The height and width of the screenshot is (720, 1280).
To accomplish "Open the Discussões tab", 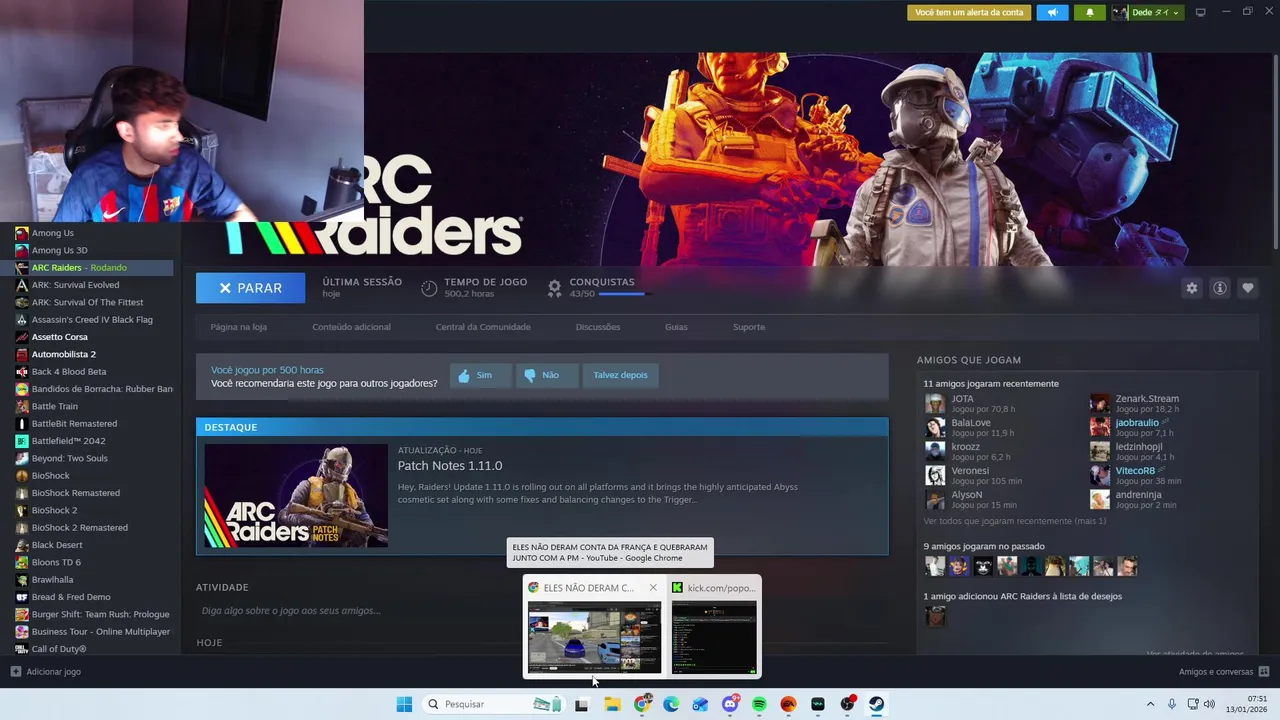I will tap(598, 327).
